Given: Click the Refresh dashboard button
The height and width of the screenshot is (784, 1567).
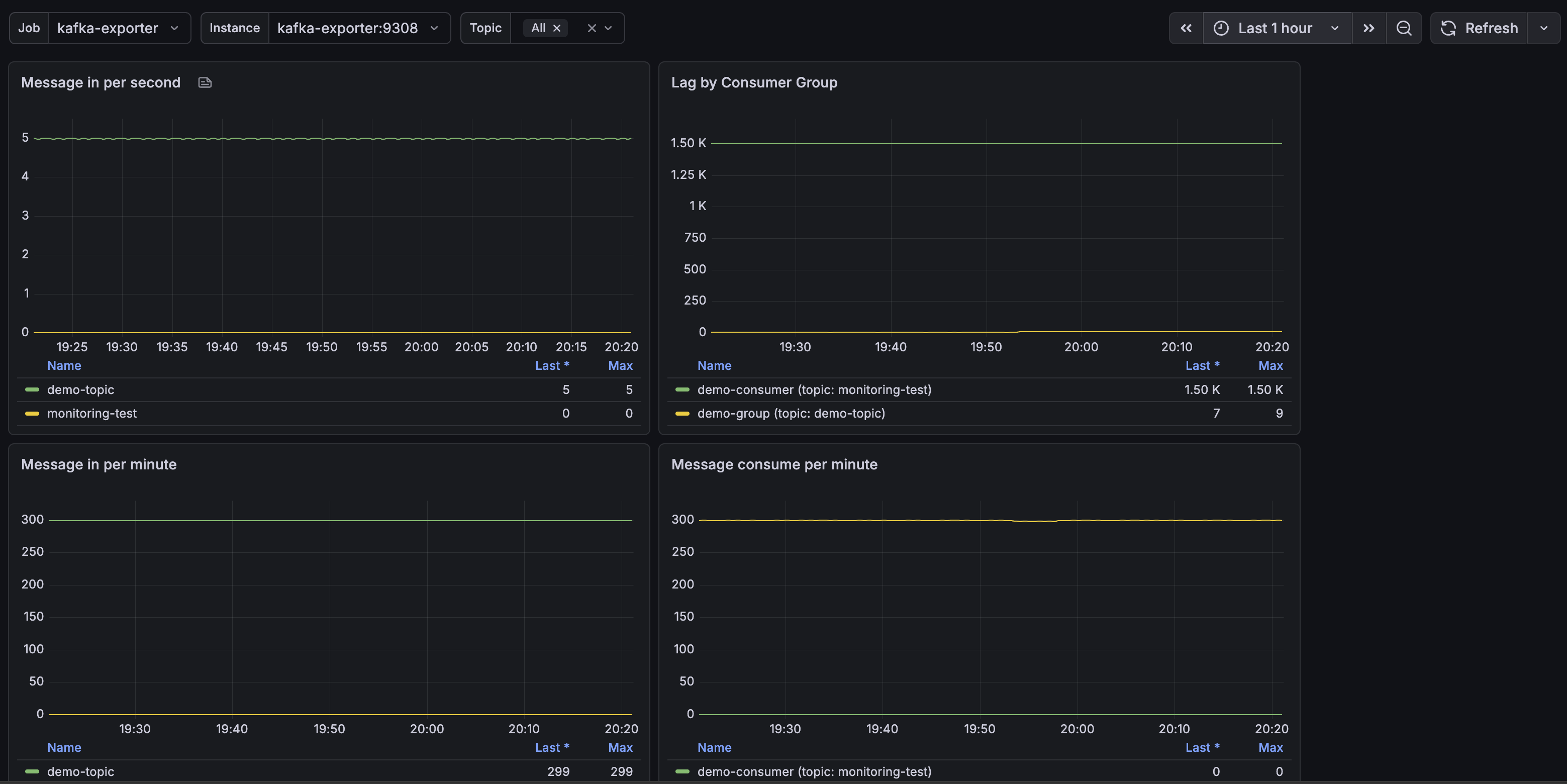Looking at the screenshot, I should [x=1479, y=28].
